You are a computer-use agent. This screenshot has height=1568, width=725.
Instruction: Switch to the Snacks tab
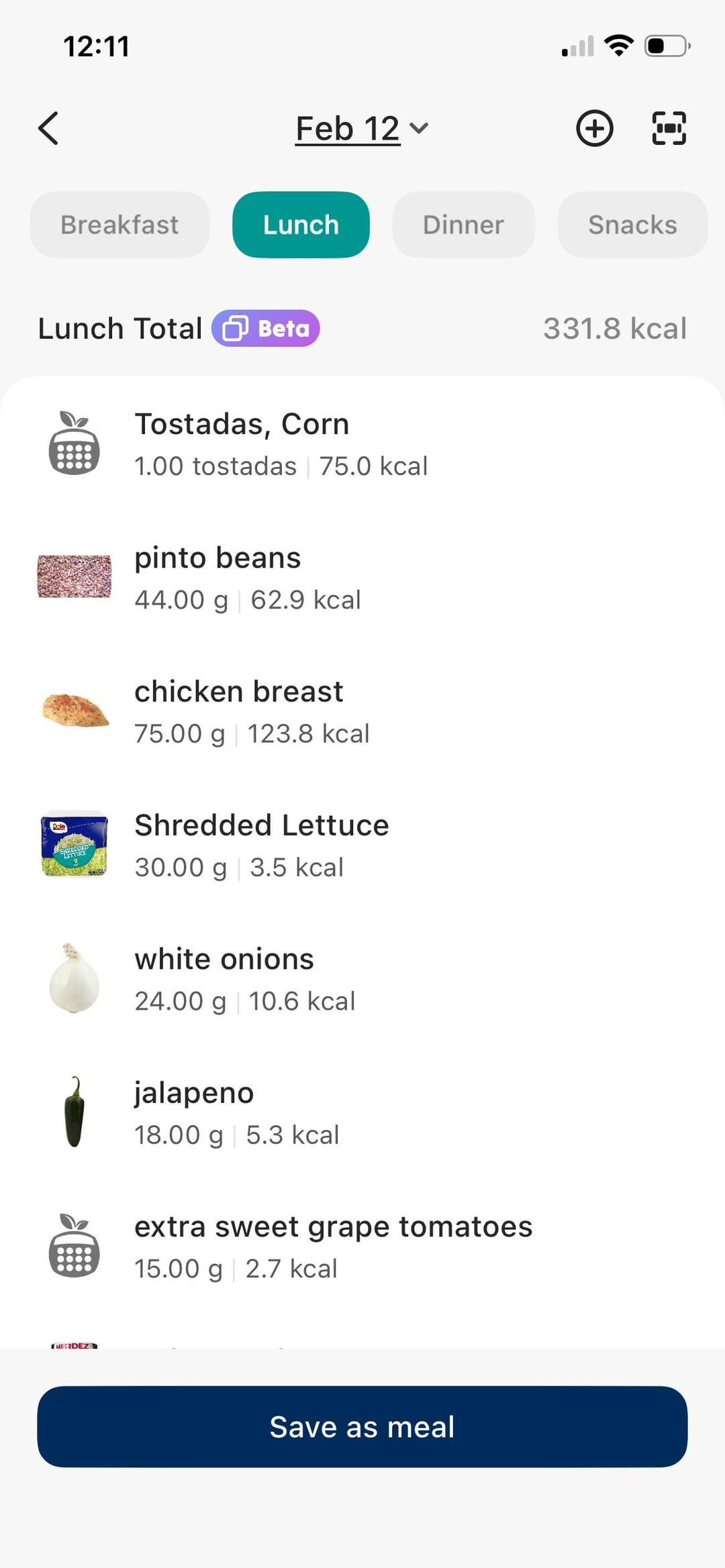point(632,225)
